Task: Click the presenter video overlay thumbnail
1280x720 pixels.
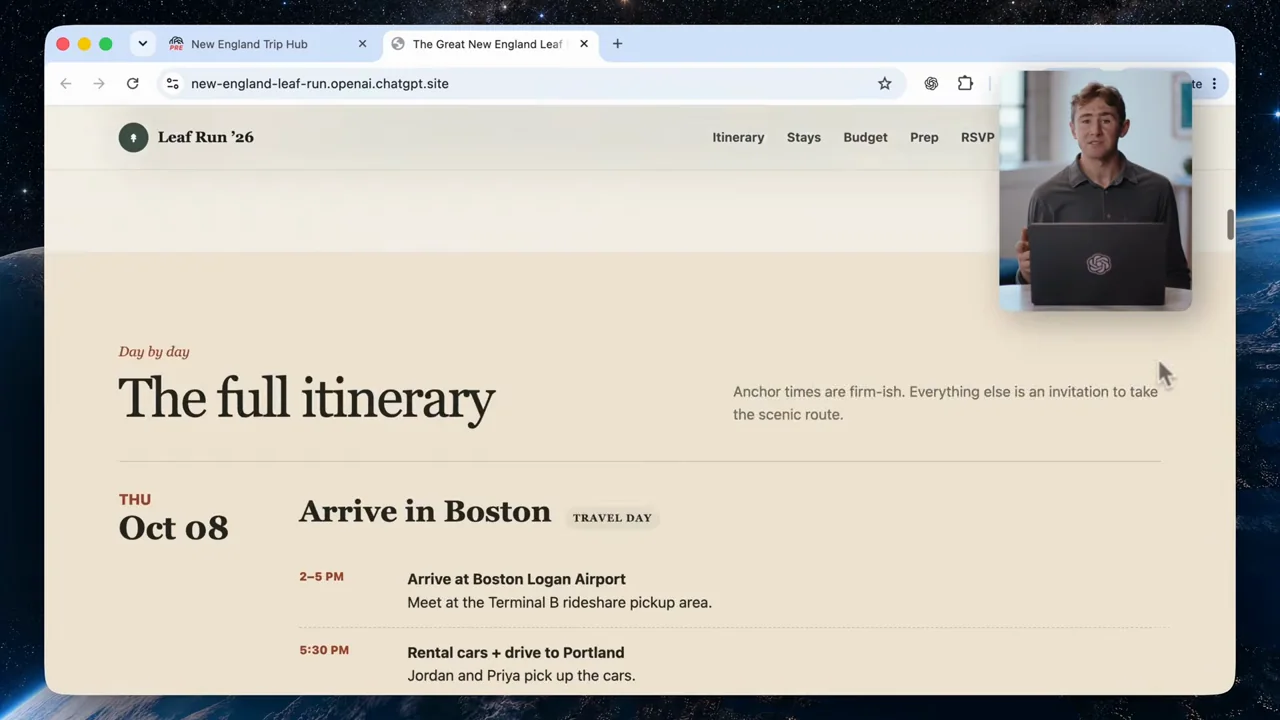Action: pos(1095,190)
